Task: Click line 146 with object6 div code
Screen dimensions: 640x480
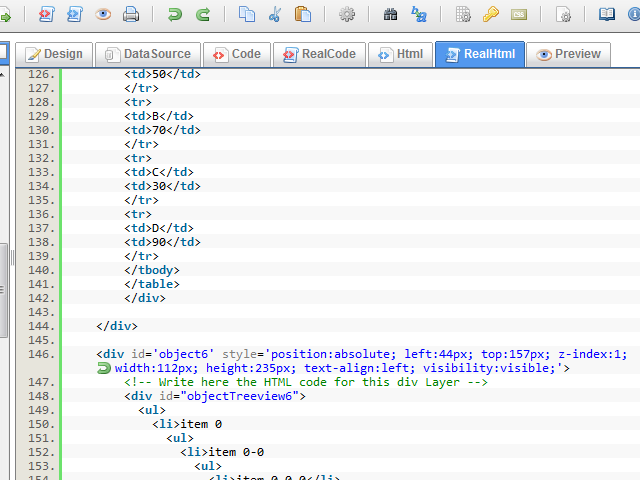Action: [360, 353]
